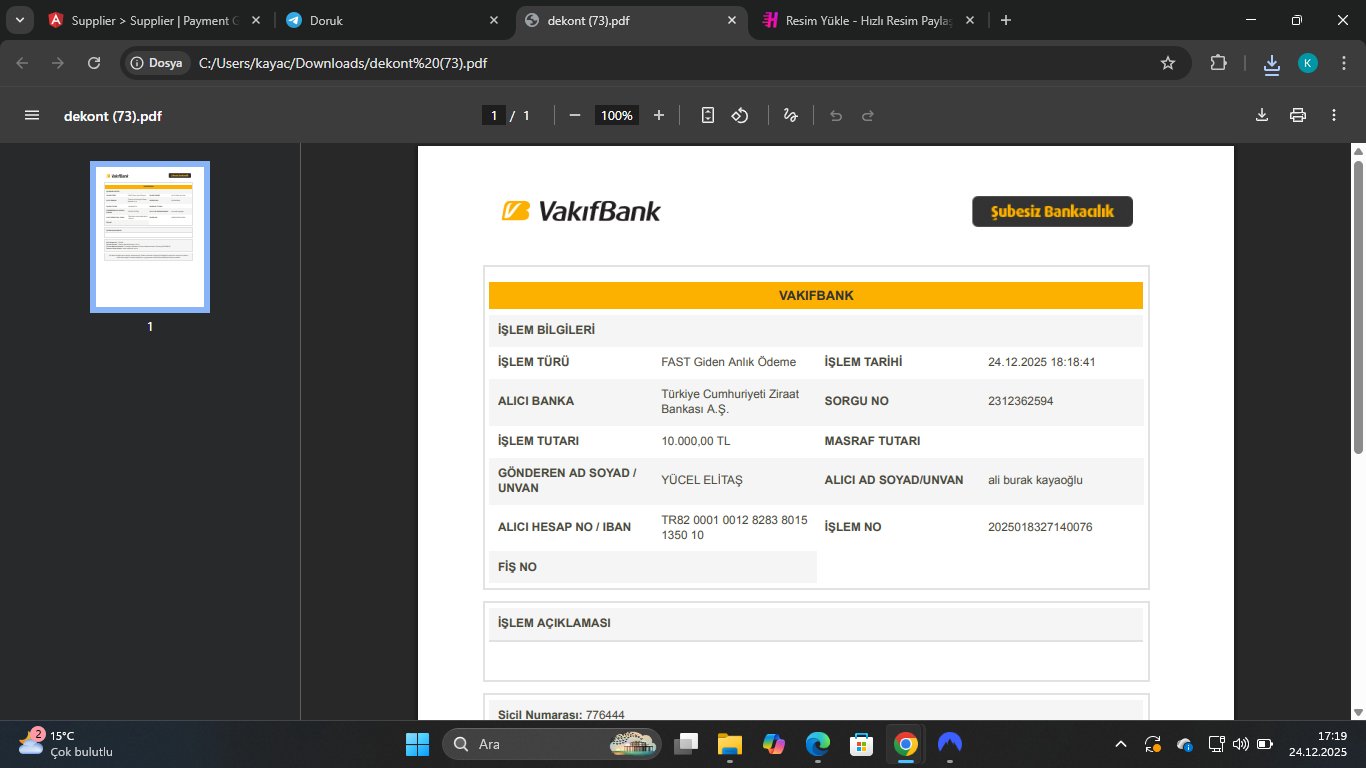This screenshot has height=768, width=1366.
Task: Click the Dosya site info chip
Action: click(x=157, y=63)
